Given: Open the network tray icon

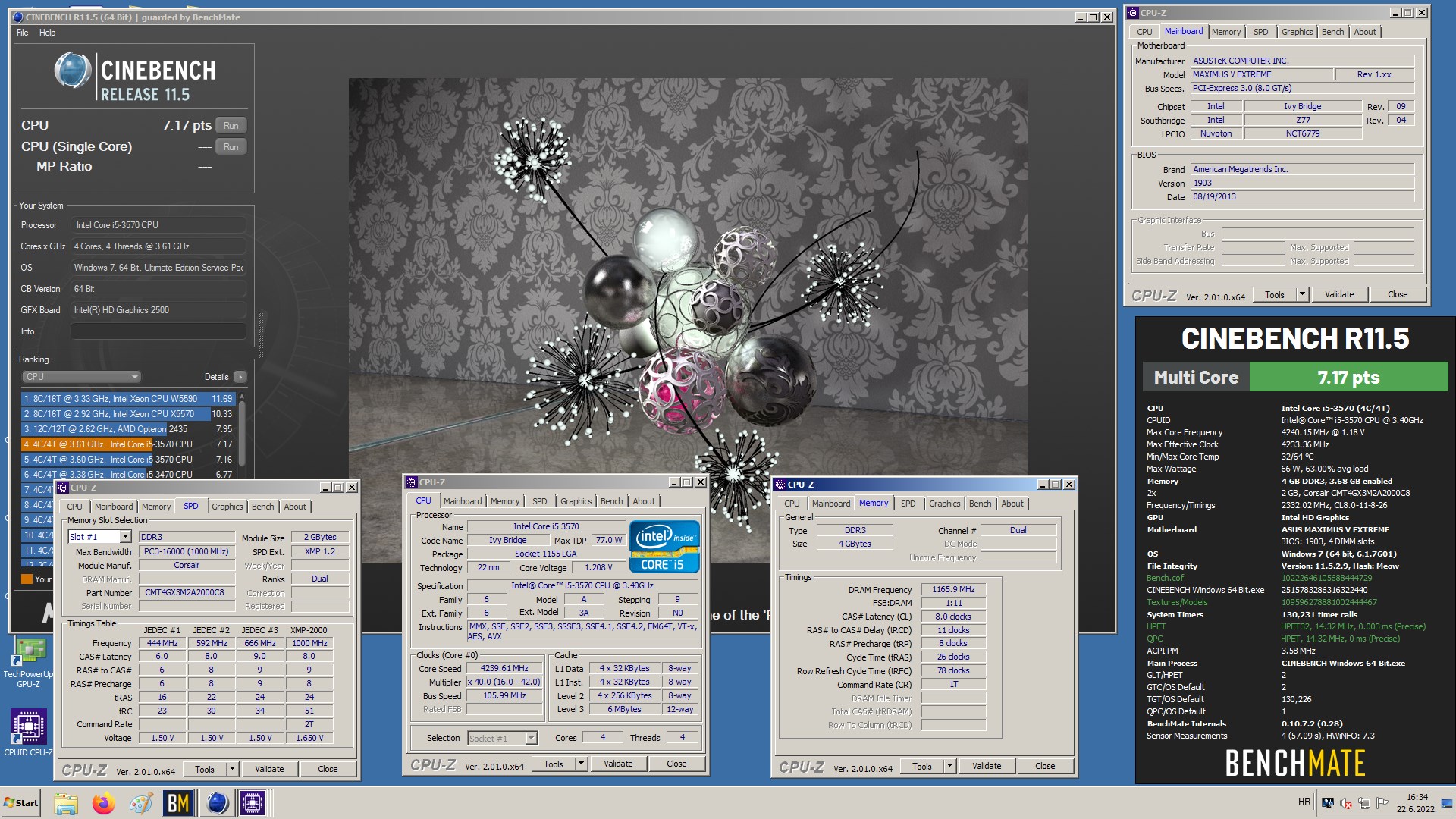Looking at the screenshot, I should 1364,803.
